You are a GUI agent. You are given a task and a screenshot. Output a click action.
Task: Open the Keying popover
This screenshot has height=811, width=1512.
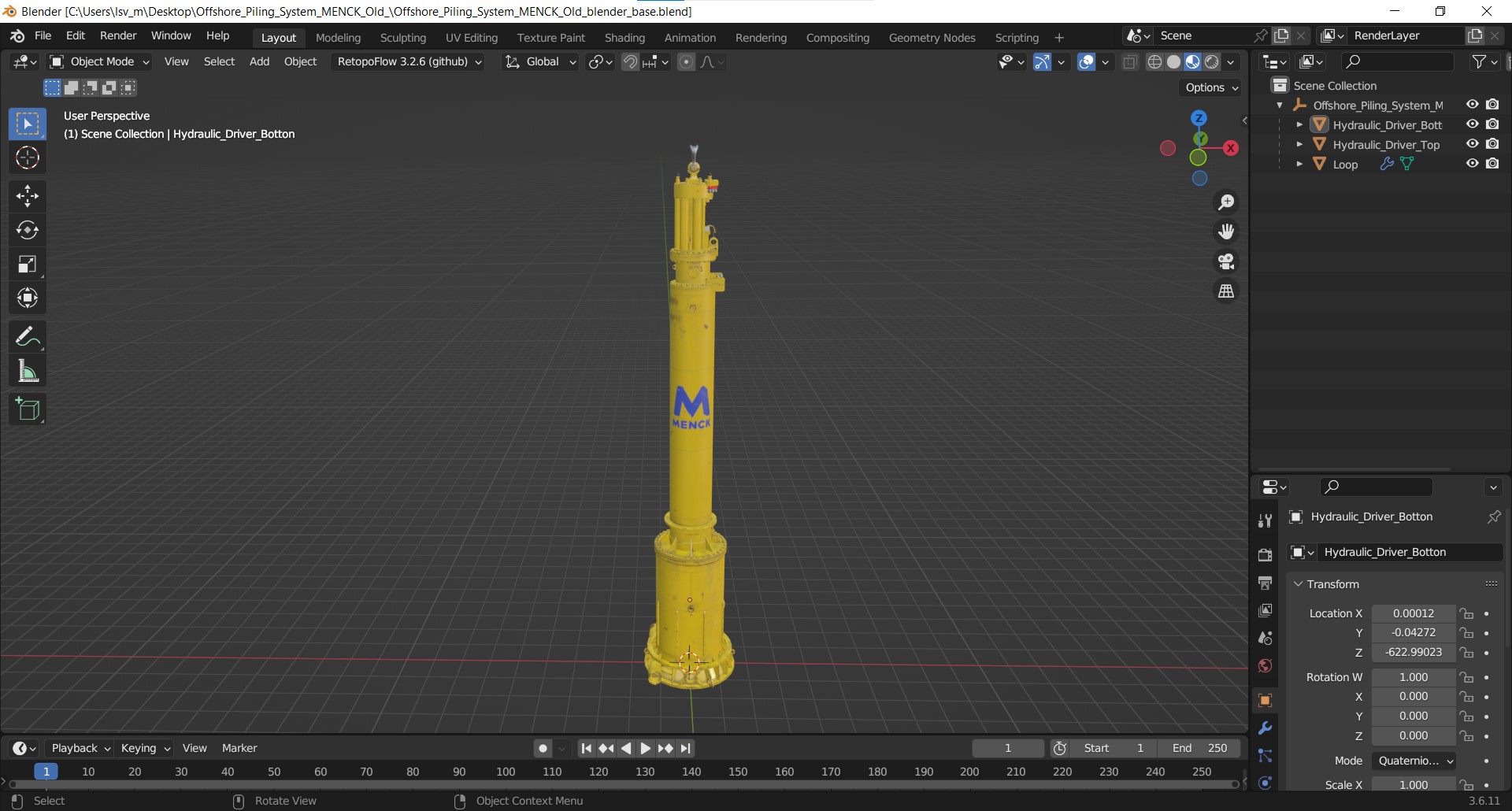coord(146,748)
